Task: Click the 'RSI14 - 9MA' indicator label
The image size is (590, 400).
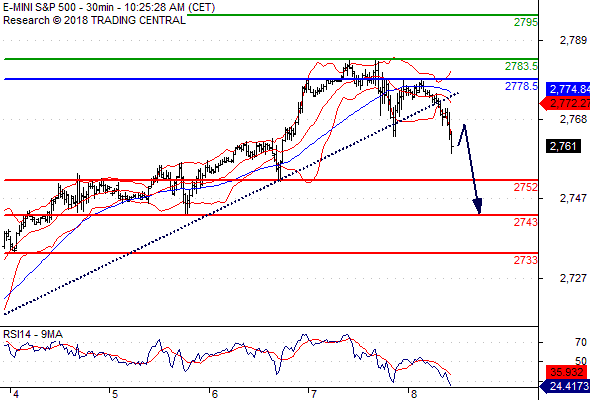Action: 33,334
